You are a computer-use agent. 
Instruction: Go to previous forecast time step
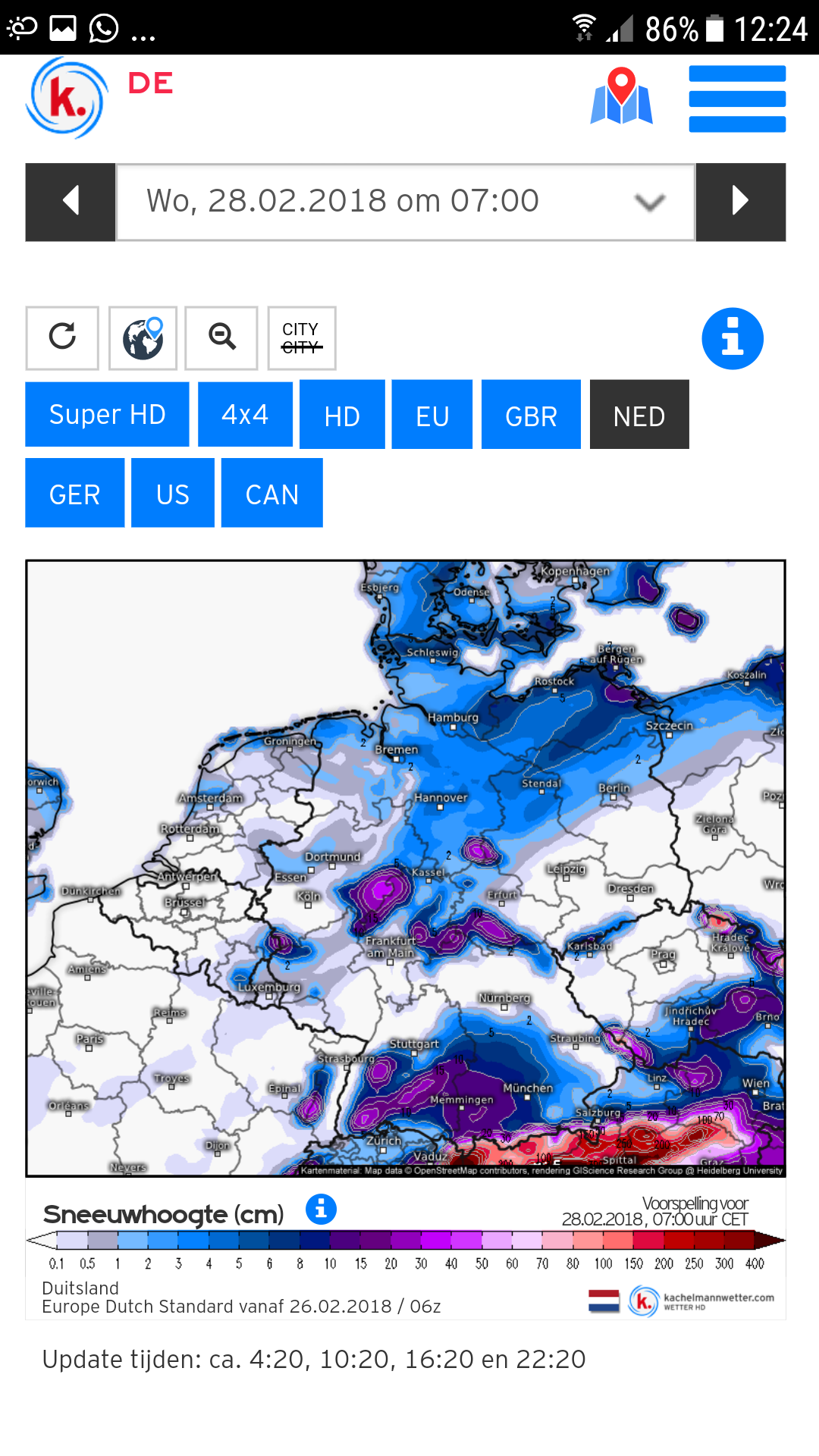click(71, 202)
